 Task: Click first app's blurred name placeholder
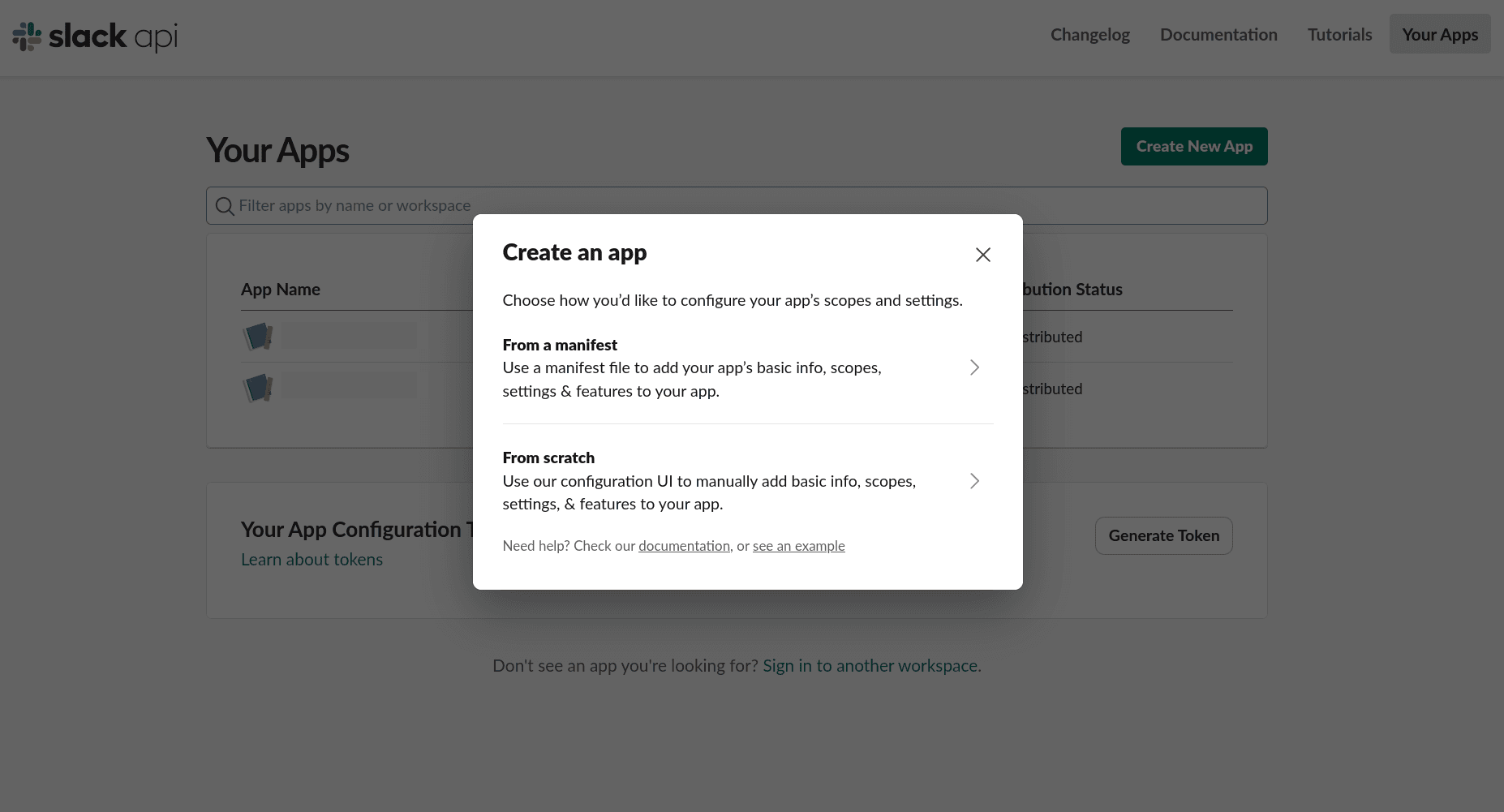pos(350,336)
